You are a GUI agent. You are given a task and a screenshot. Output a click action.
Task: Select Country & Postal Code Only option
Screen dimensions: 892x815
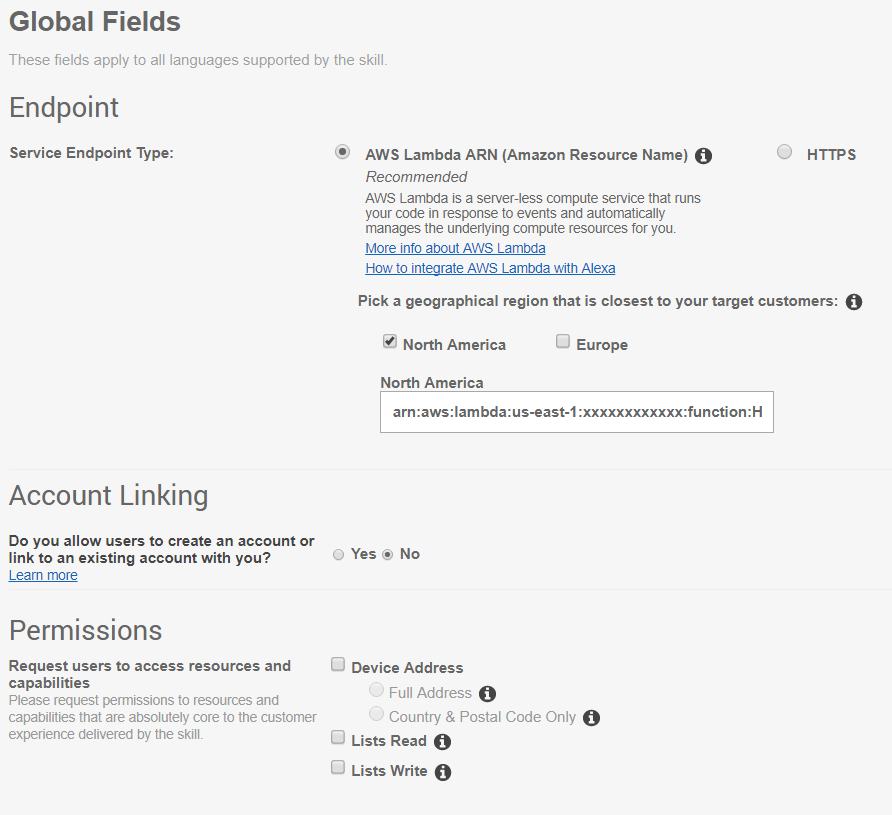[x=377, y=714]
